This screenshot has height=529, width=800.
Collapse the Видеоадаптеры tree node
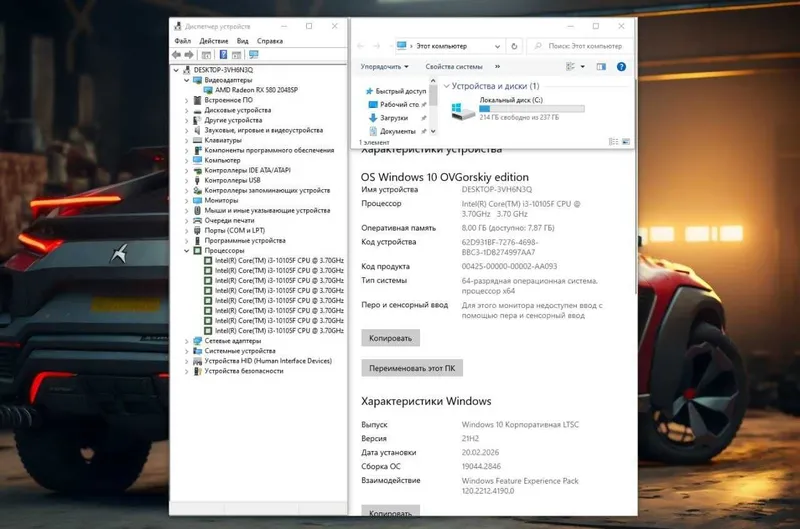187,80
